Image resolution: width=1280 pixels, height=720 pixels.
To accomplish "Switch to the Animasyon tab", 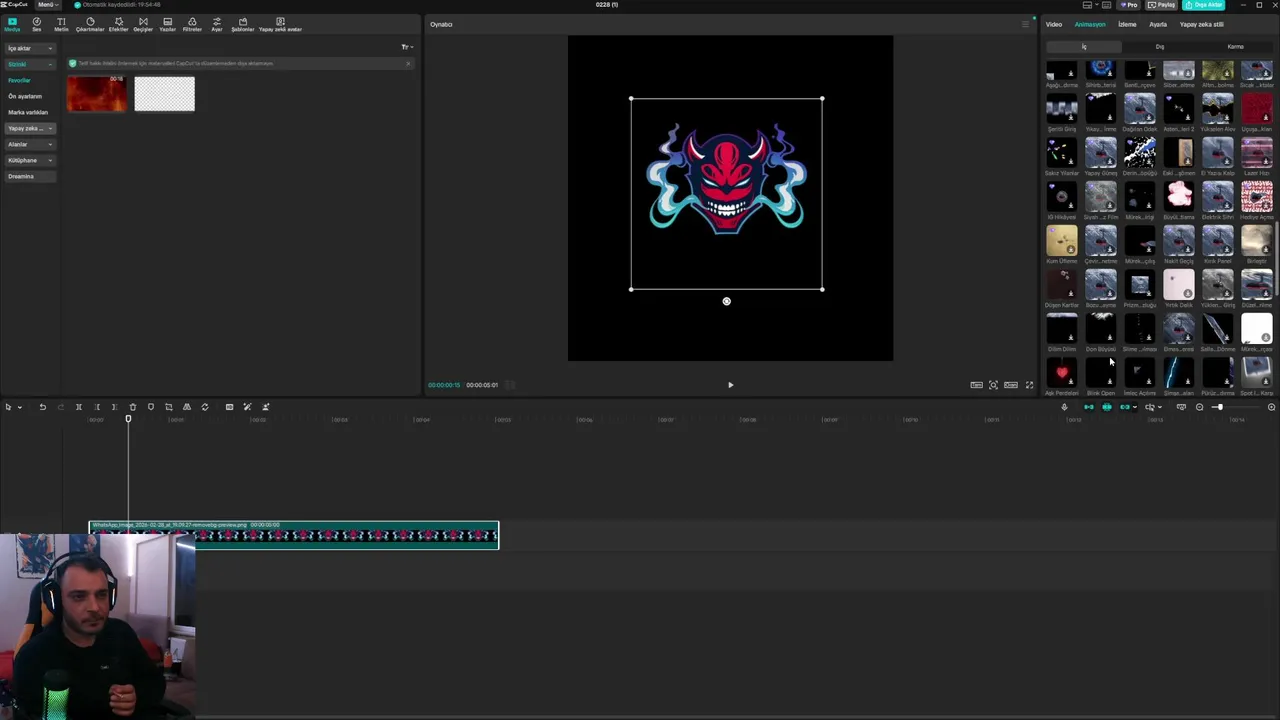I will pos(1090,24).
